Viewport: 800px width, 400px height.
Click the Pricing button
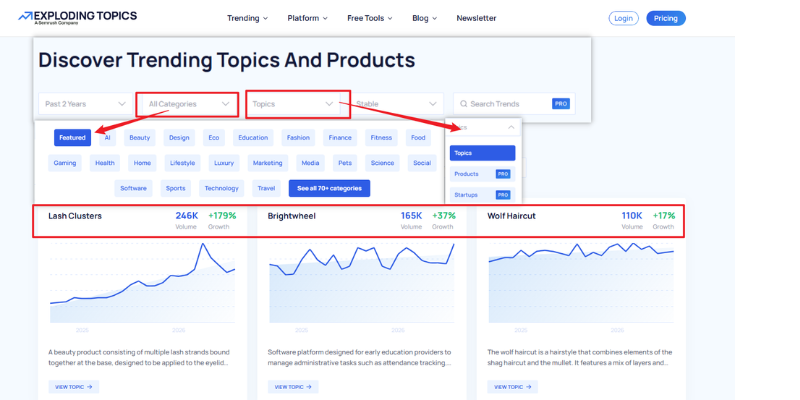[666, 18]
